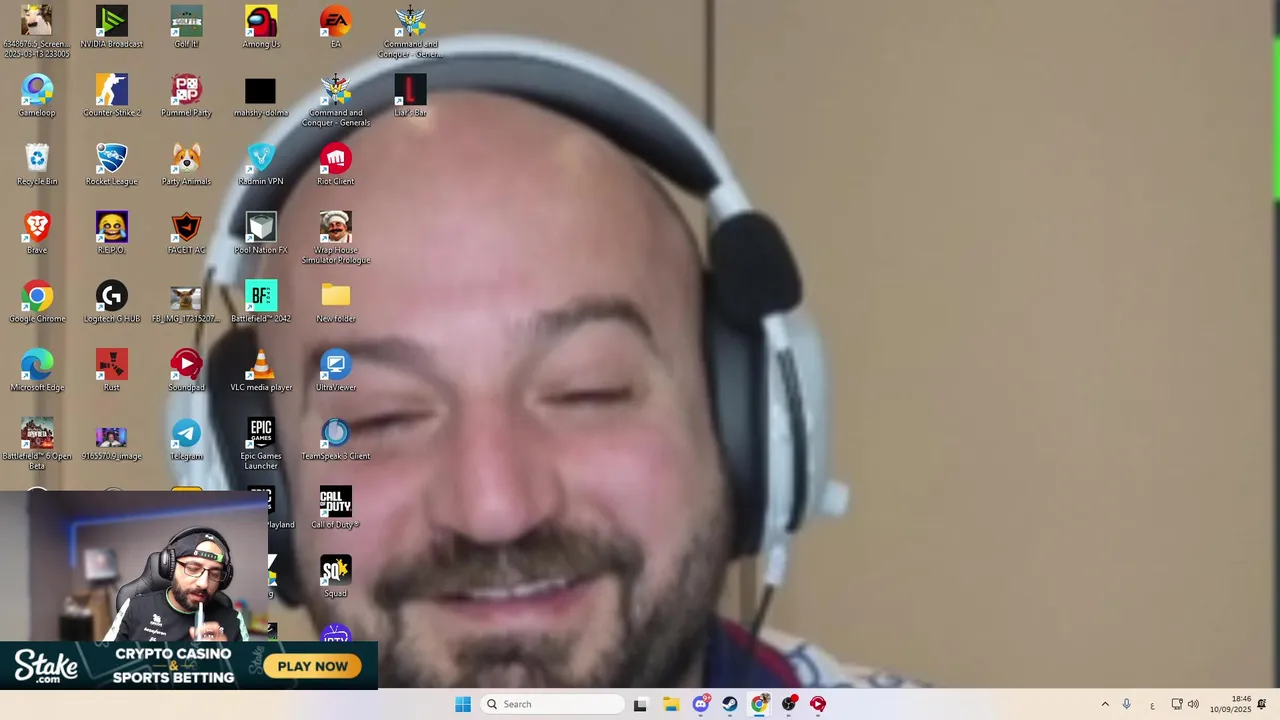Open Epic Games Launcher icon

tap(261, 444)
